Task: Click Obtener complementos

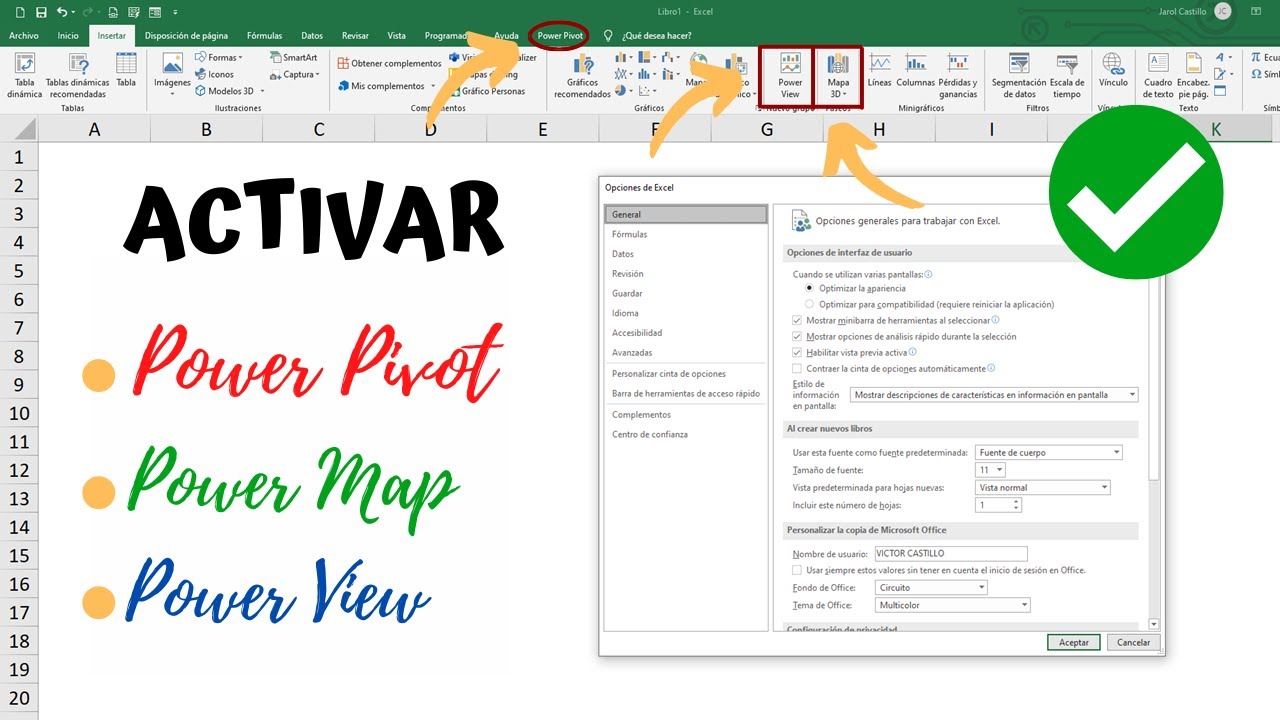Action: click(x=388, y=63)
